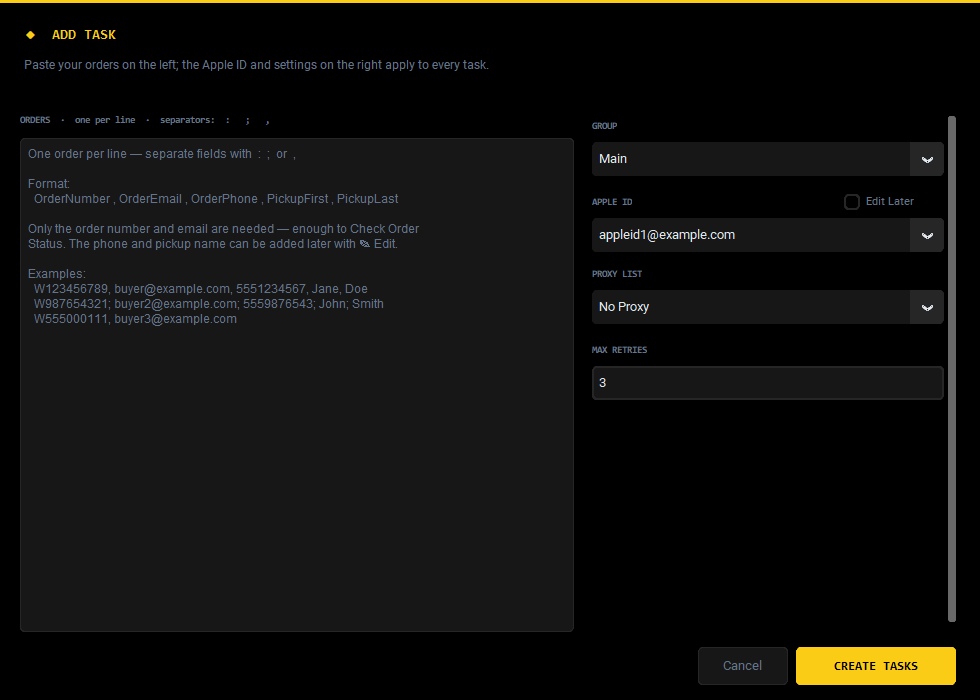
Task: Open the Proxy List dropdown showing No Proxy
Action: coord(768,307)
